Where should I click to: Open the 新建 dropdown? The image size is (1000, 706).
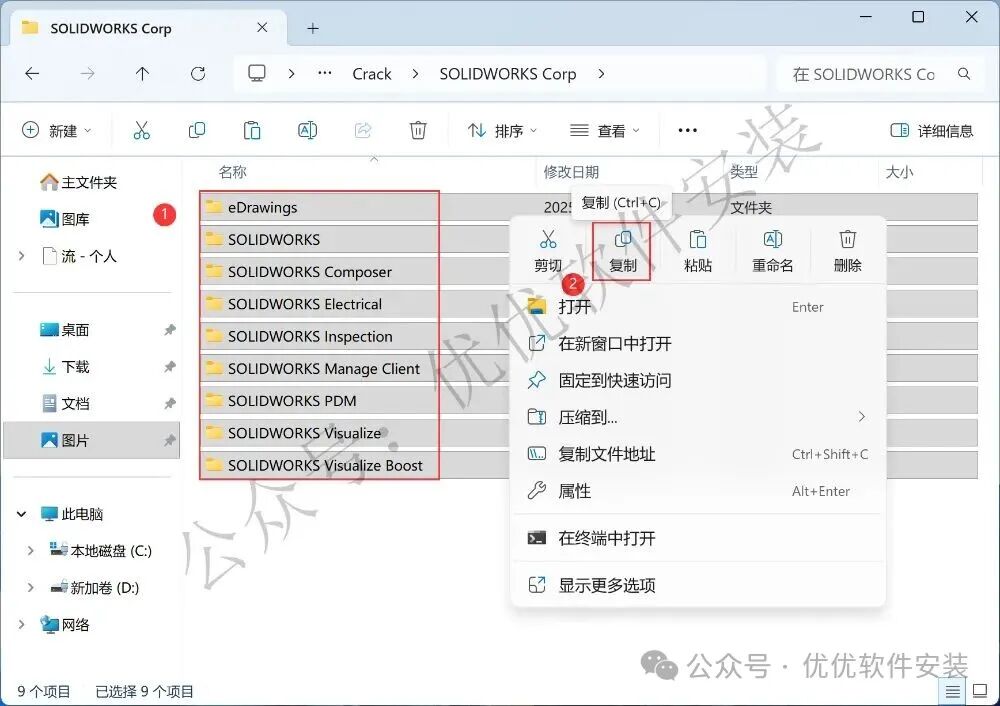pos(57,131)
